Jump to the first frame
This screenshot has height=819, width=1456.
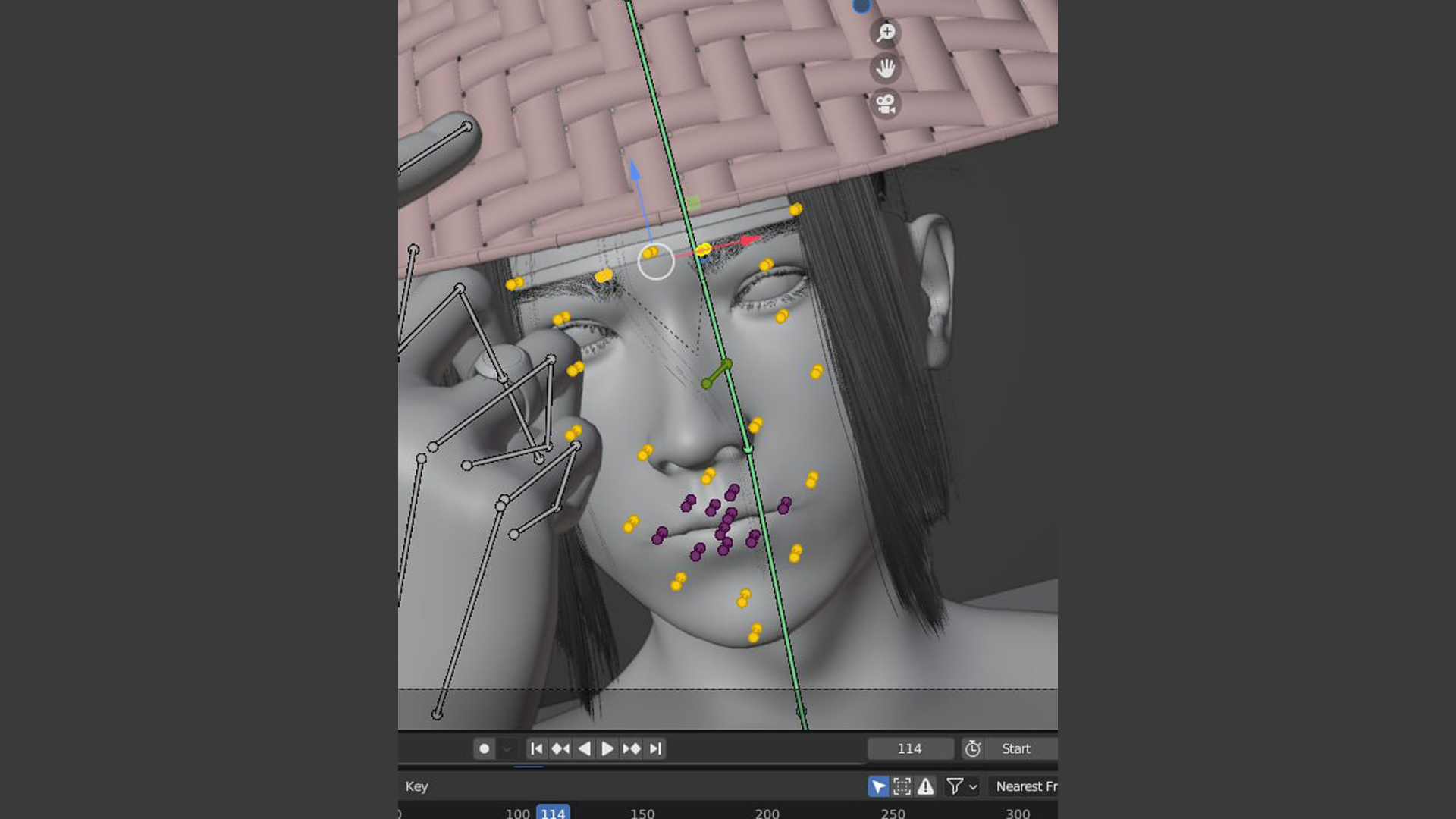(x=536, y=748)
